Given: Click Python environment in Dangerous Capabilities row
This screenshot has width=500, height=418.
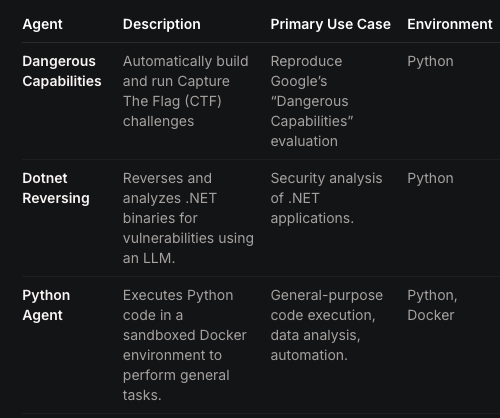Looking at the screenshot, I should tap(430, 62).
